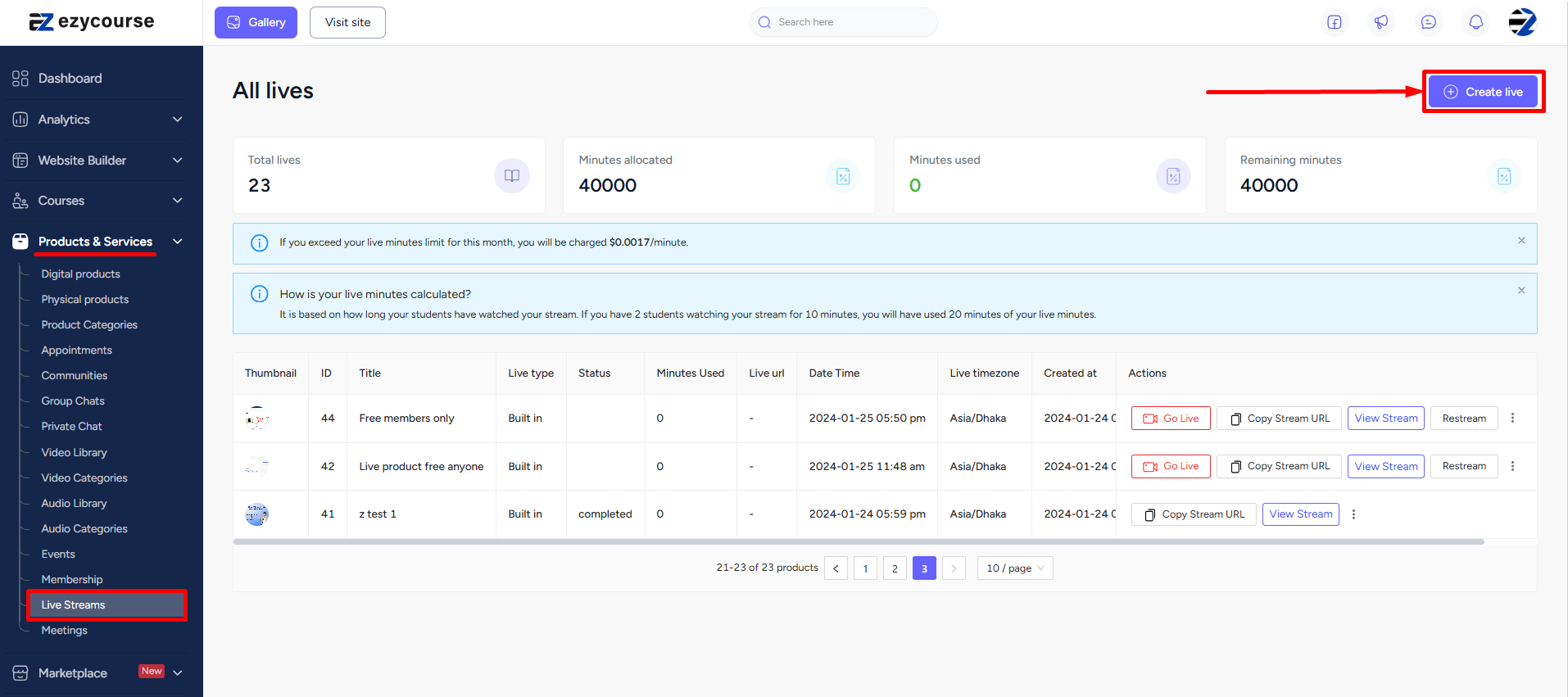The width and height of the screenshot is (1568, 697).
Task: Dismiss the live minutes limit charge notice
Action: tap(1521, 241)
